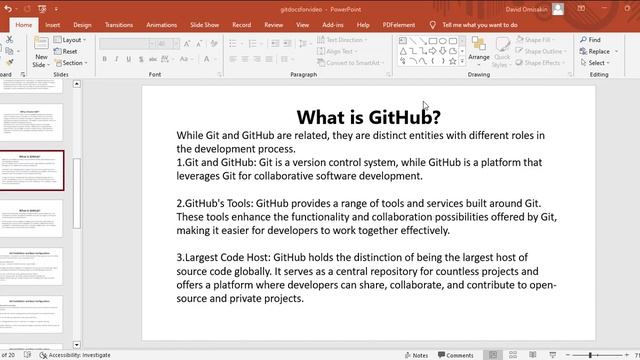640x360 pixels.
Task: Click the Replace button
Action: tap(595, 51)
